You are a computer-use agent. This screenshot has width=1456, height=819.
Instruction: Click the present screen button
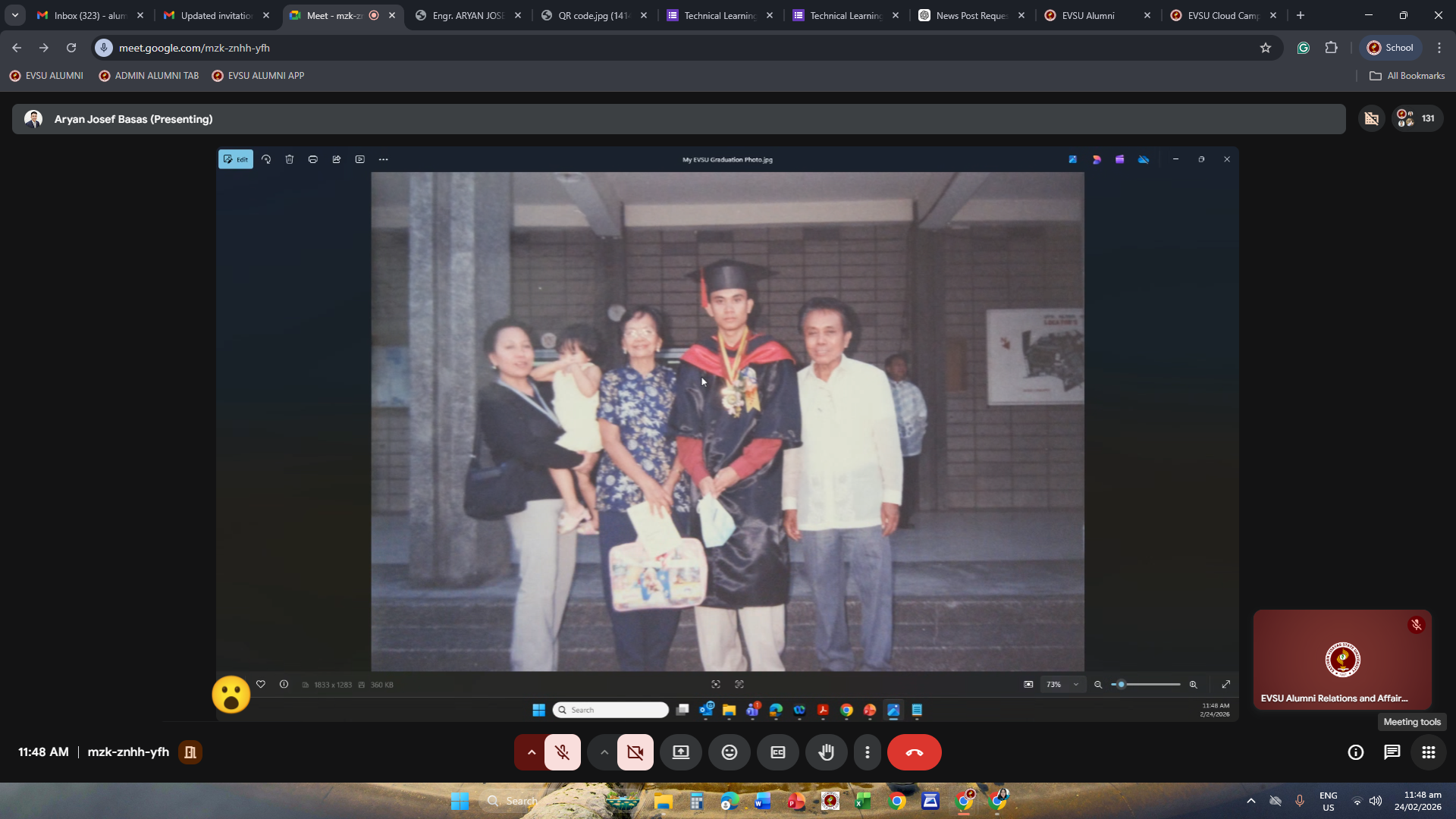pos(680,752)
